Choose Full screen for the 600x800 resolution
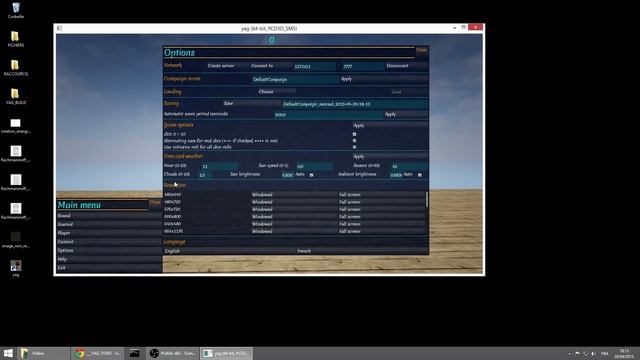 (381, 217)
